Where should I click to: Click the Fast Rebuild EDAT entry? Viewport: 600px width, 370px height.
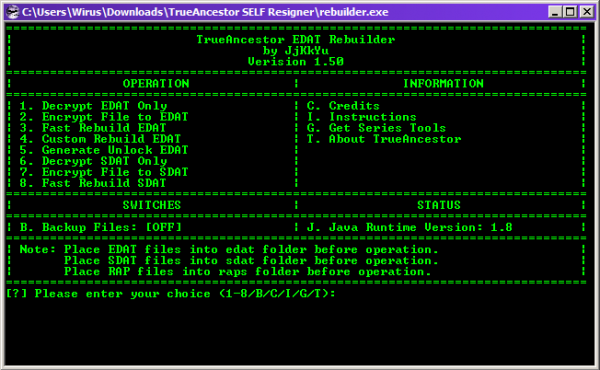93,128
